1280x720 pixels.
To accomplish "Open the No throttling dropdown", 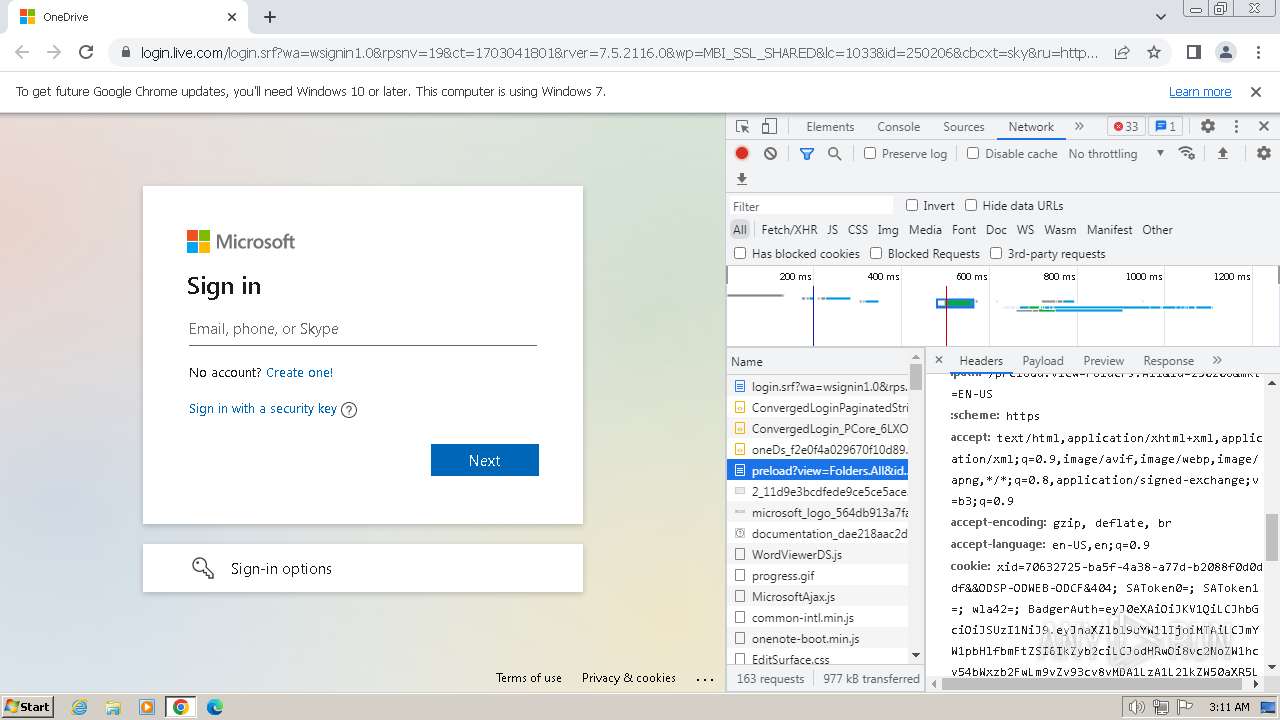I will click(x=1116, y=153).
